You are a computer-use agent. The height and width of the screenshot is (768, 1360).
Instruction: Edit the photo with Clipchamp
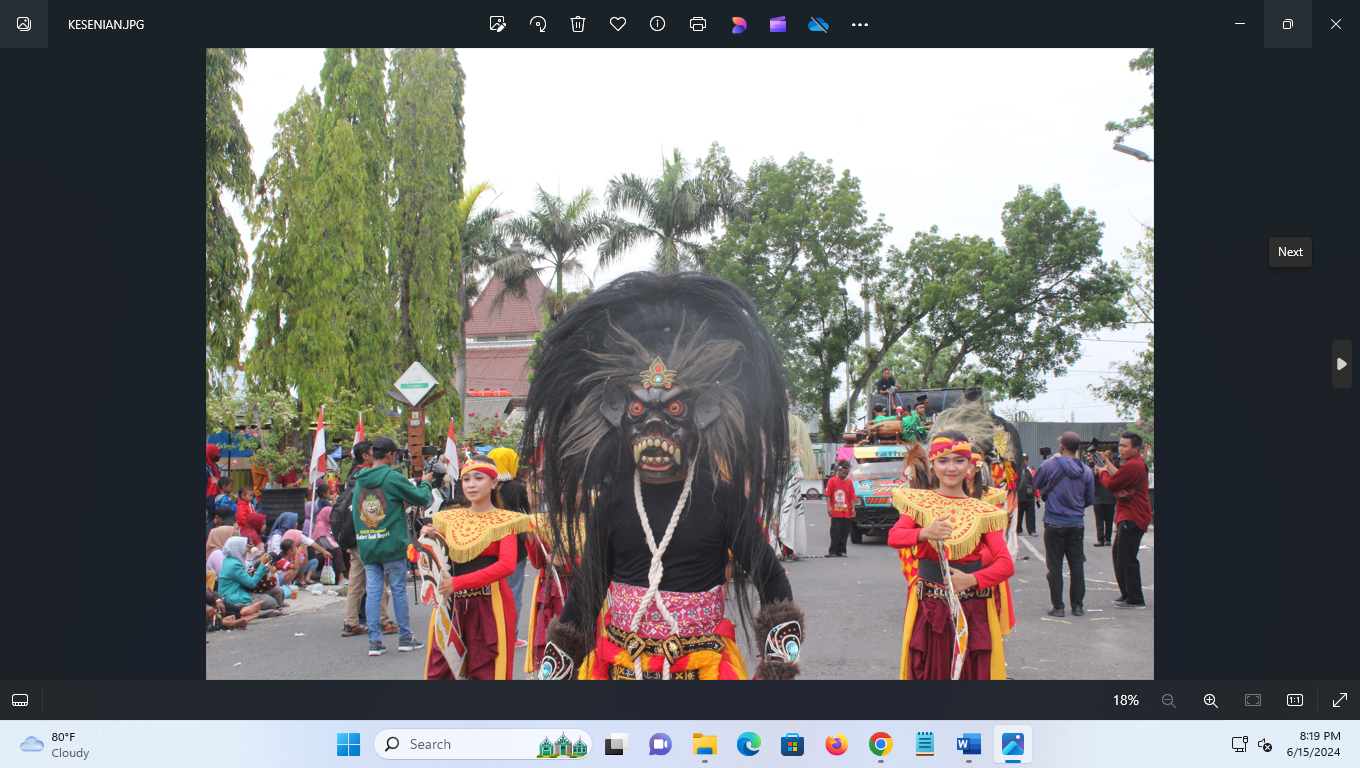coord(778,24)
